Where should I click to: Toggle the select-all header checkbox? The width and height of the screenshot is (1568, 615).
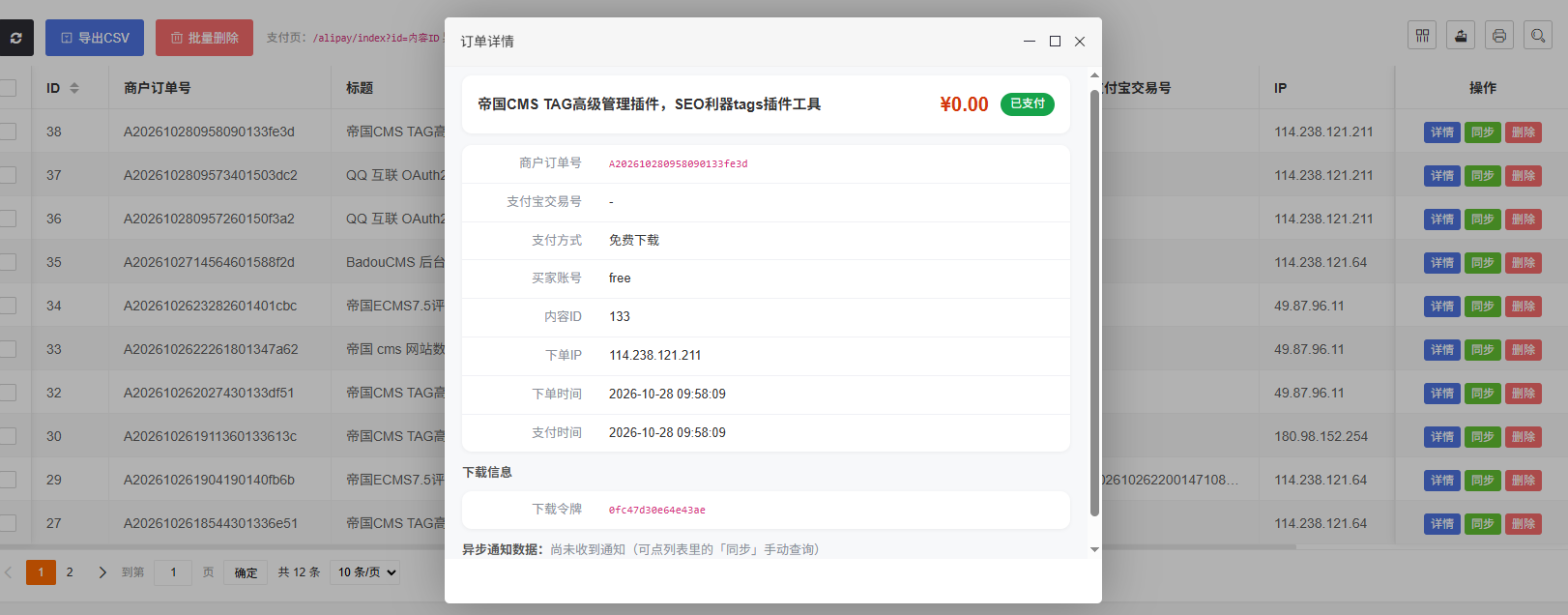[8, 88]
